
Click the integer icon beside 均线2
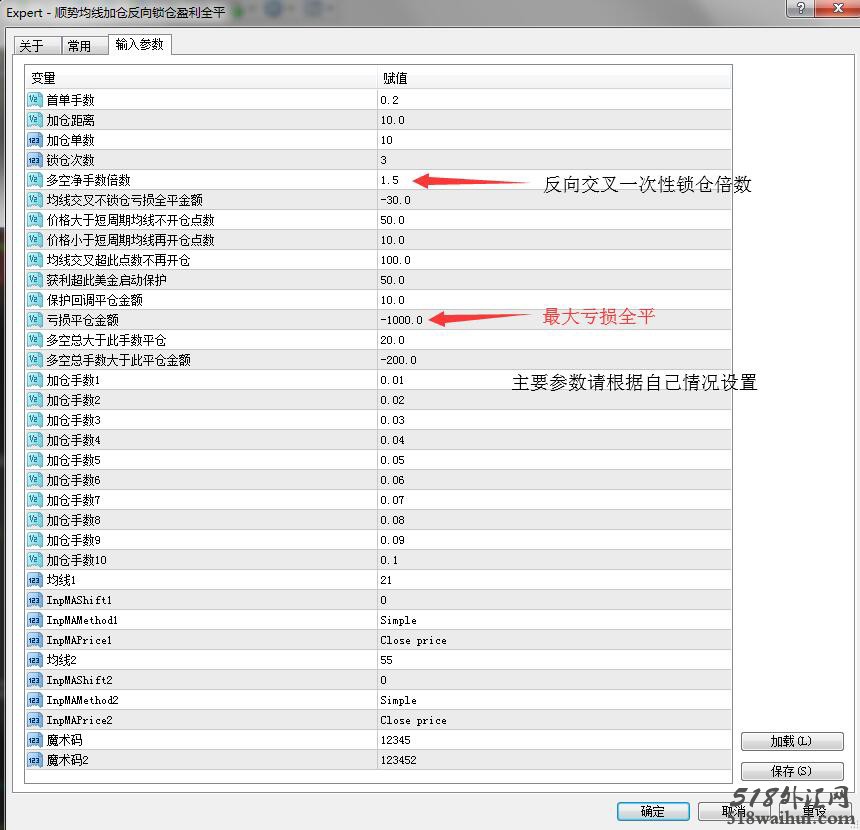pos(34,660)
